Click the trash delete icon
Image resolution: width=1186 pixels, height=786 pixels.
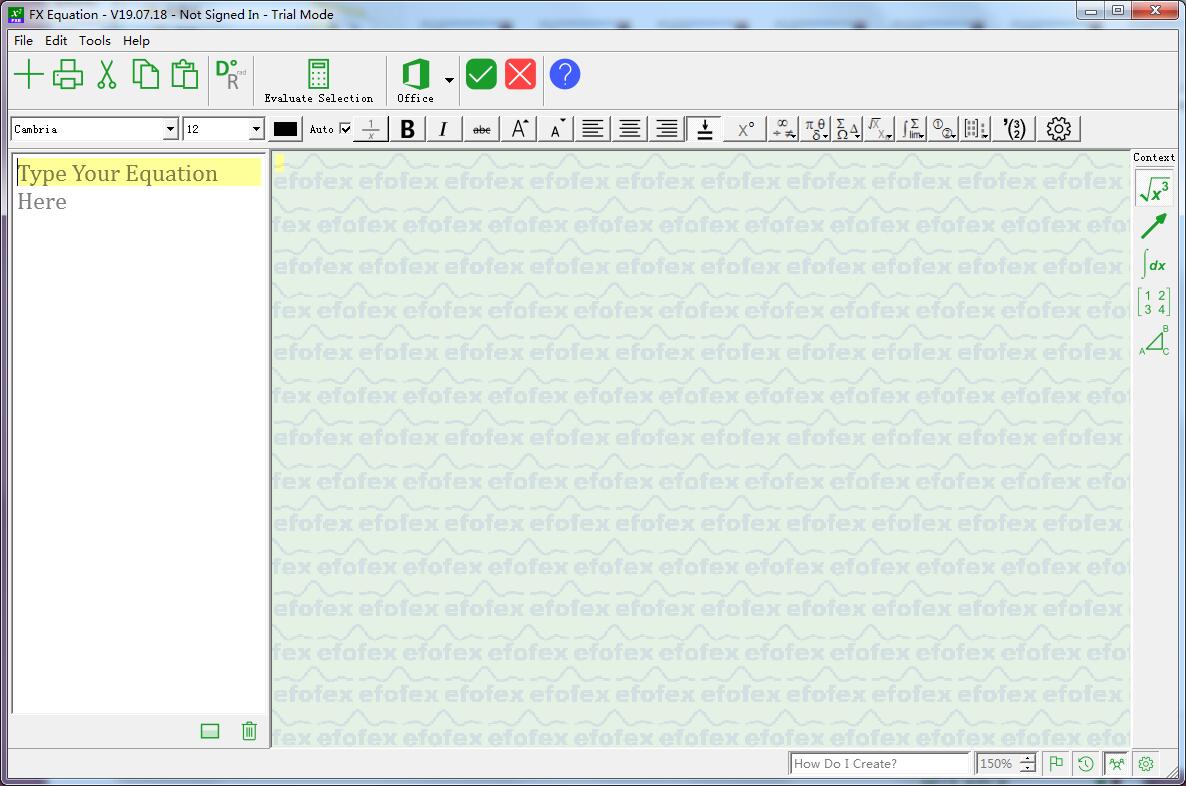250,731
